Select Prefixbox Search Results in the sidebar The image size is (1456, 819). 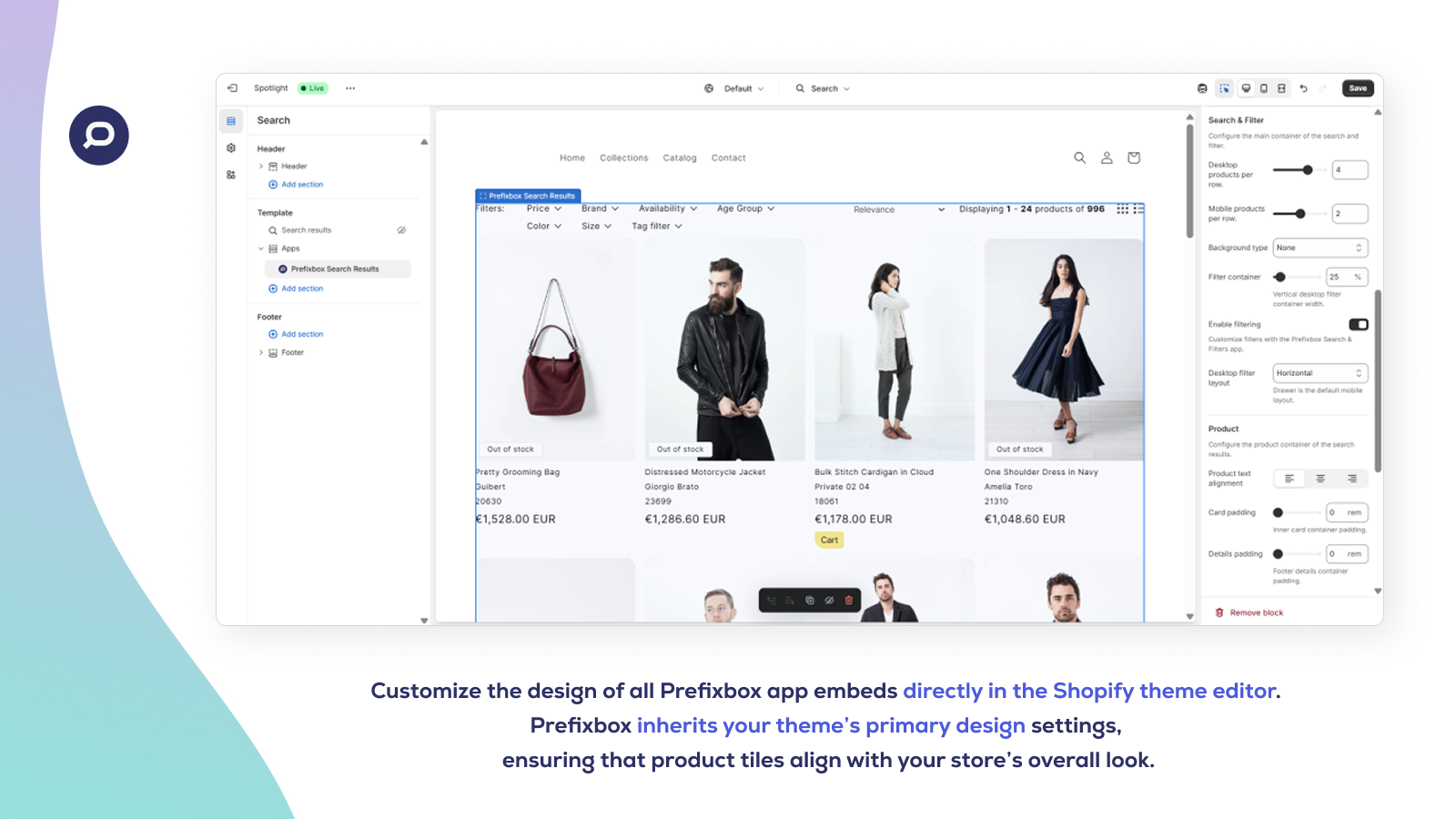(x=338, y=269)
